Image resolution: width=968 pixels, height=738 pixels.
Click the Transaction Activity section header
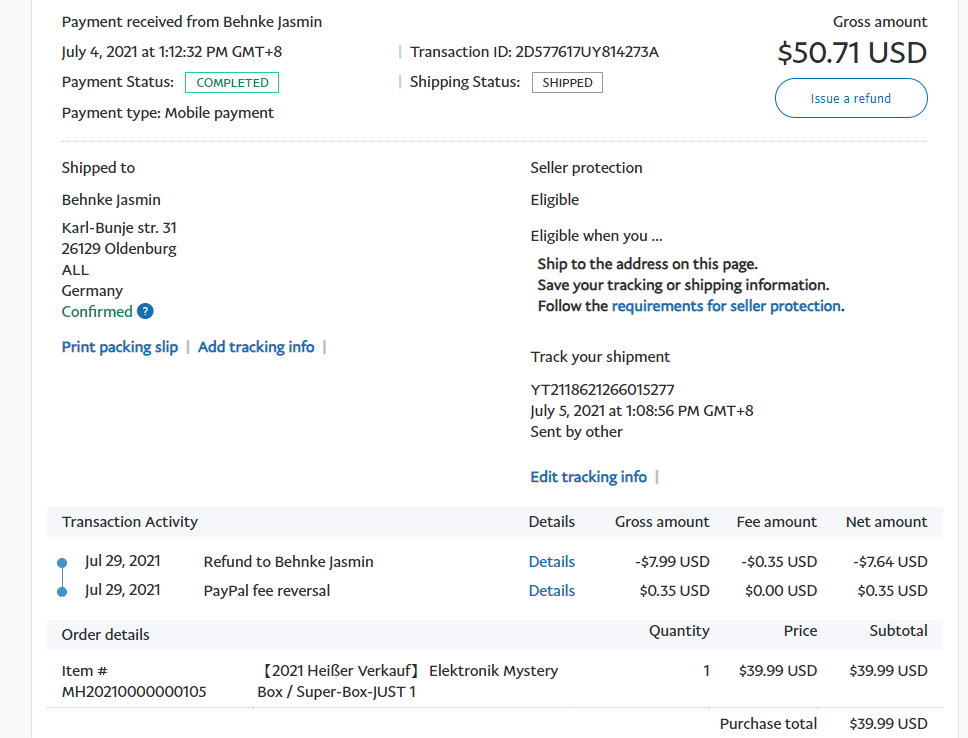130,522
